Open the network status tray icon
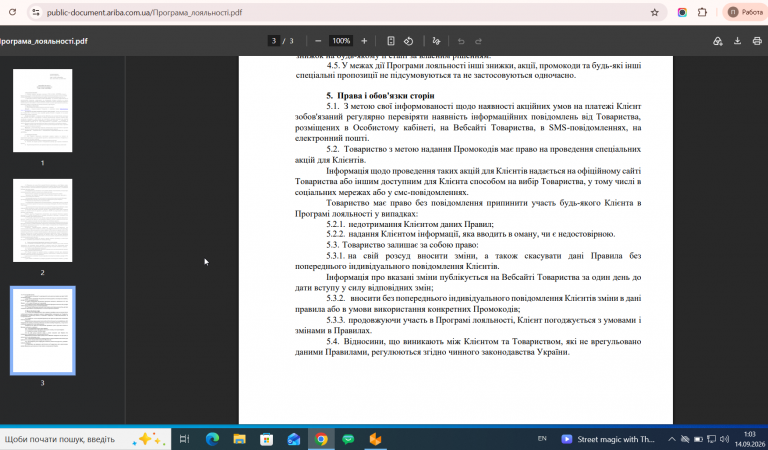 point(711,439)
